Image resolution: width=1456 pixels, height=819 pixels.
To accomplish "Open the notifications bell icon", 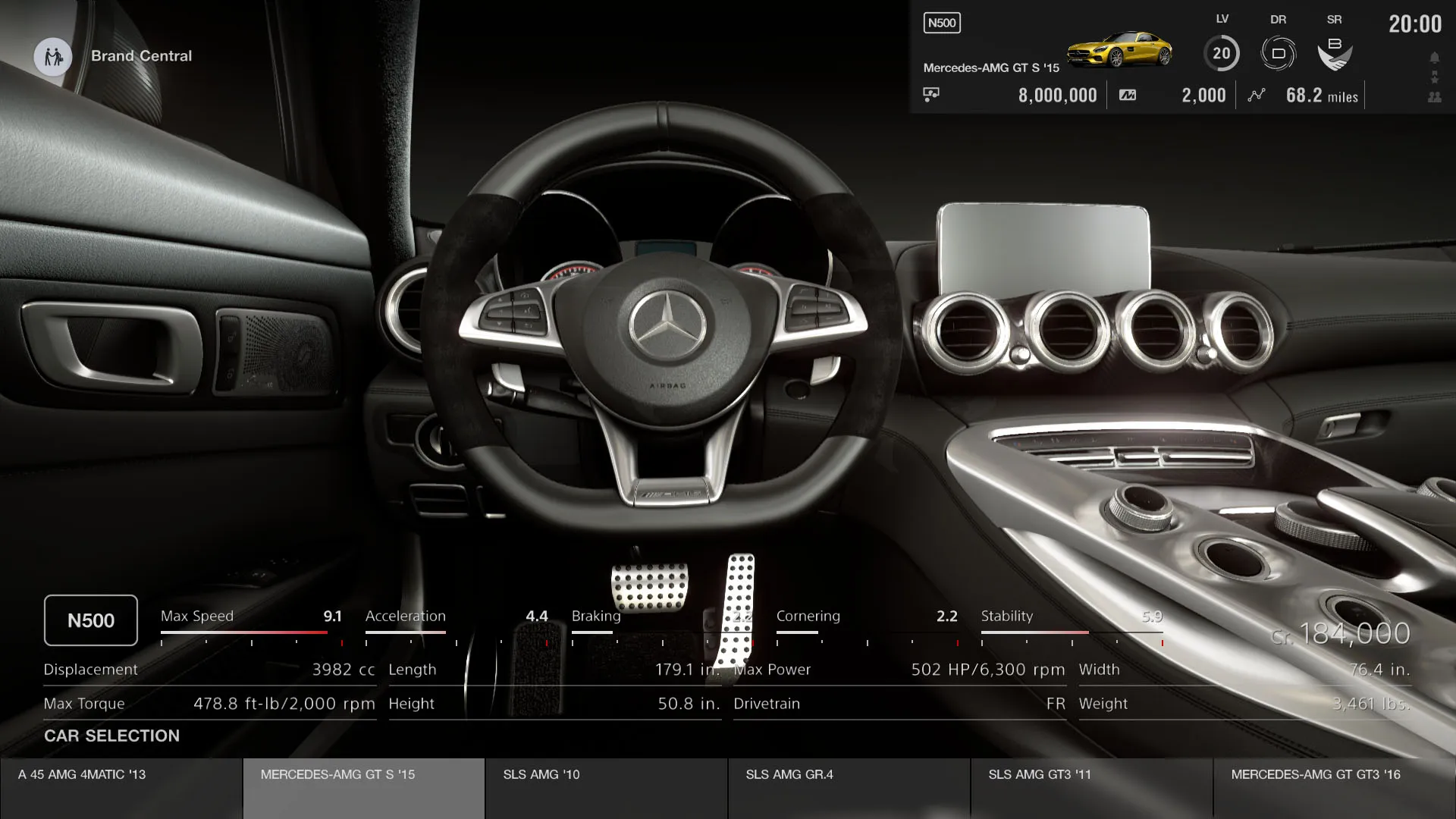I will pos(1434,58).
